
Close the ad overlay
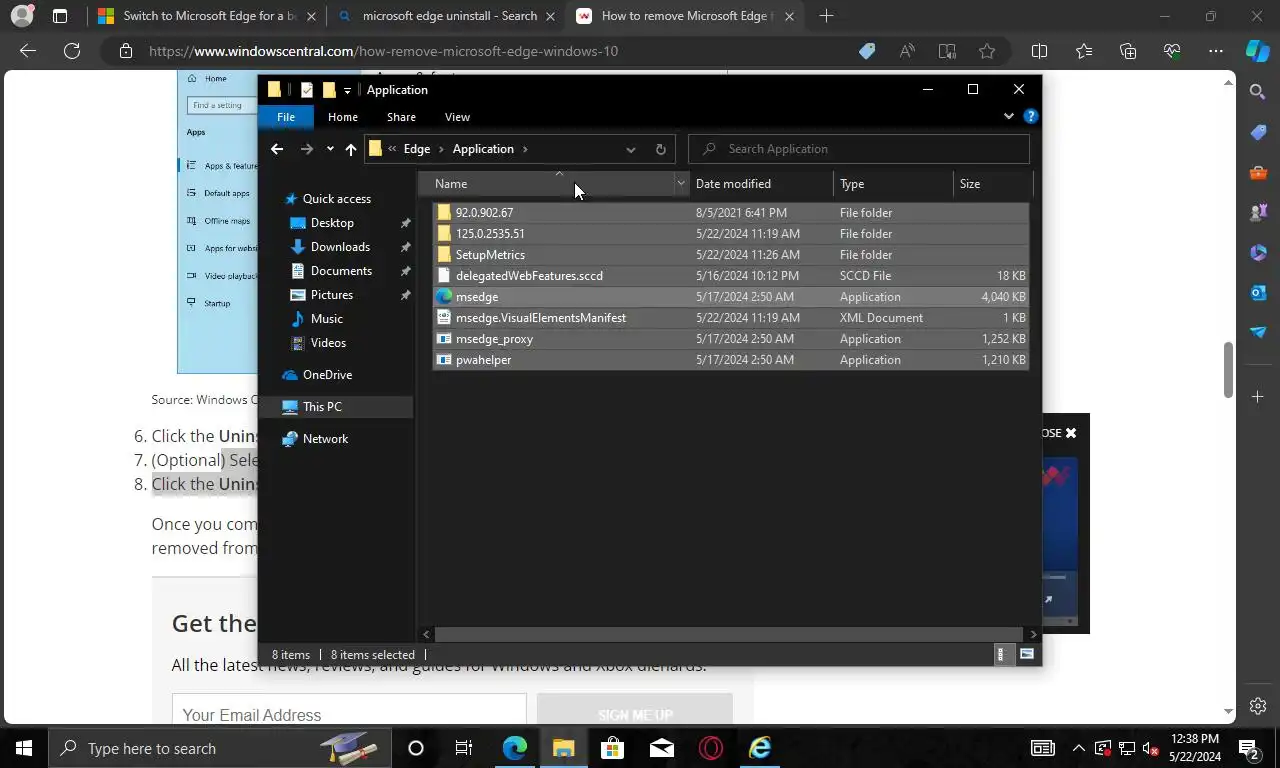tap(1070, 433)
